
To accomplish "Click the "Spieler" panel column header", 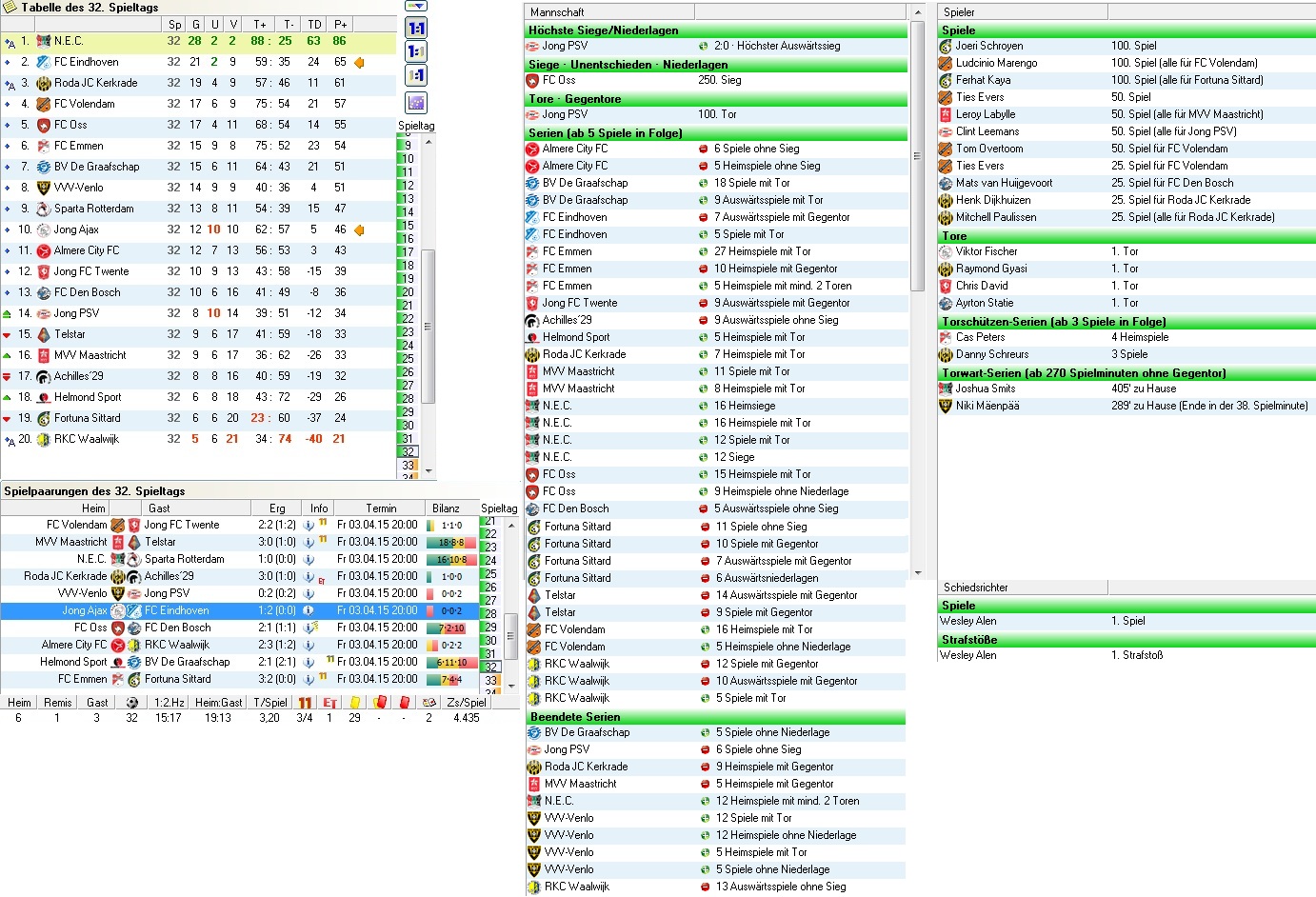I will [x=1023, y=12].
